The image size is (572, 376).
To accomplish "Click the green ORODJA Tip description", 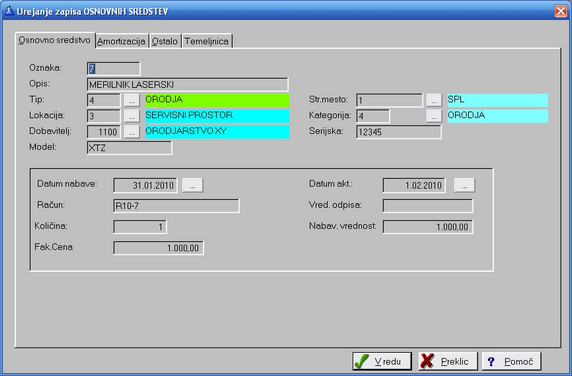I will point(217,100).
